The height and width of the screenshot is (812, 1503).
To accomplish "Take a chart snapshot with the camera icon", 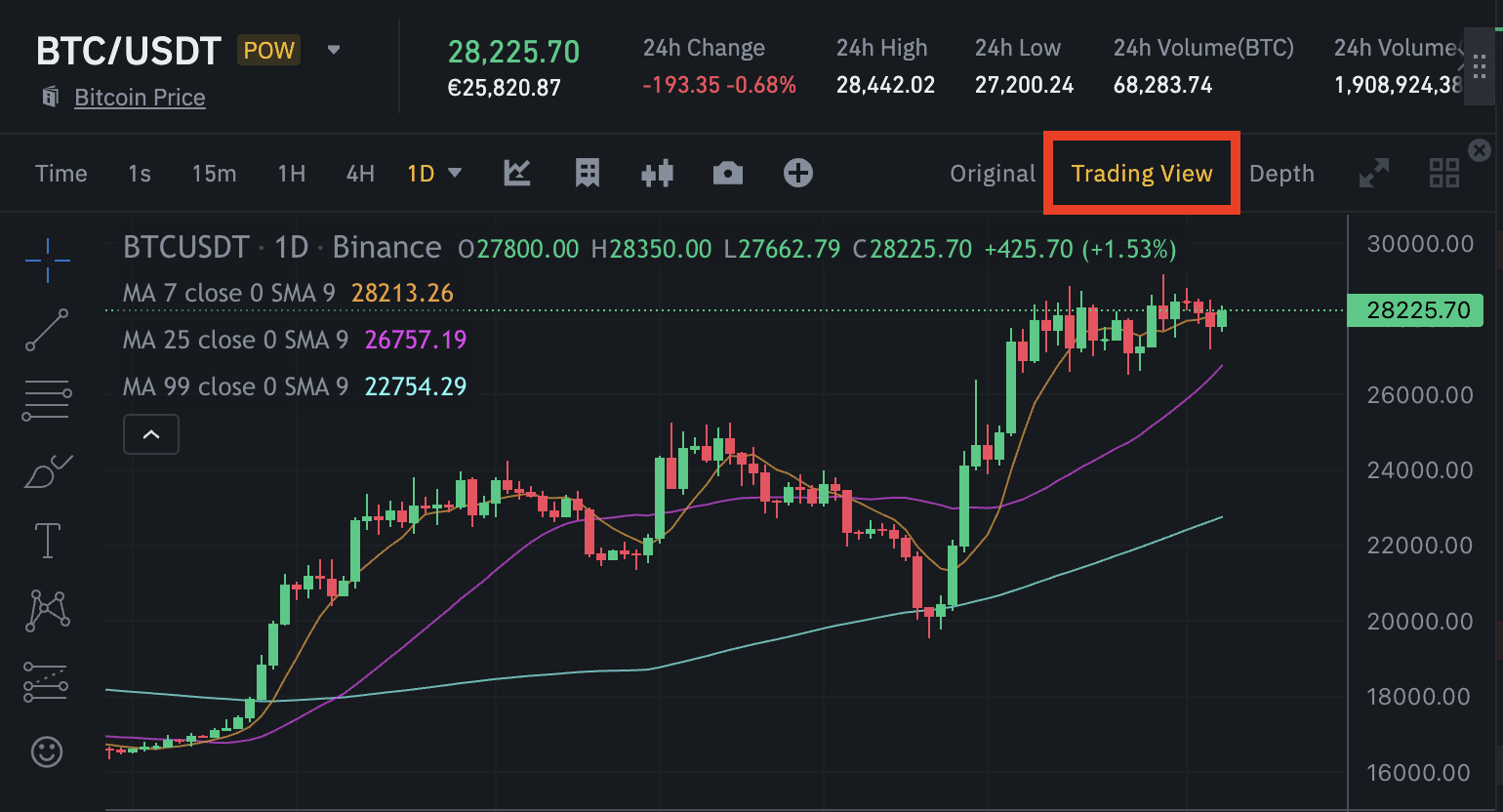I will coord(728,173).
